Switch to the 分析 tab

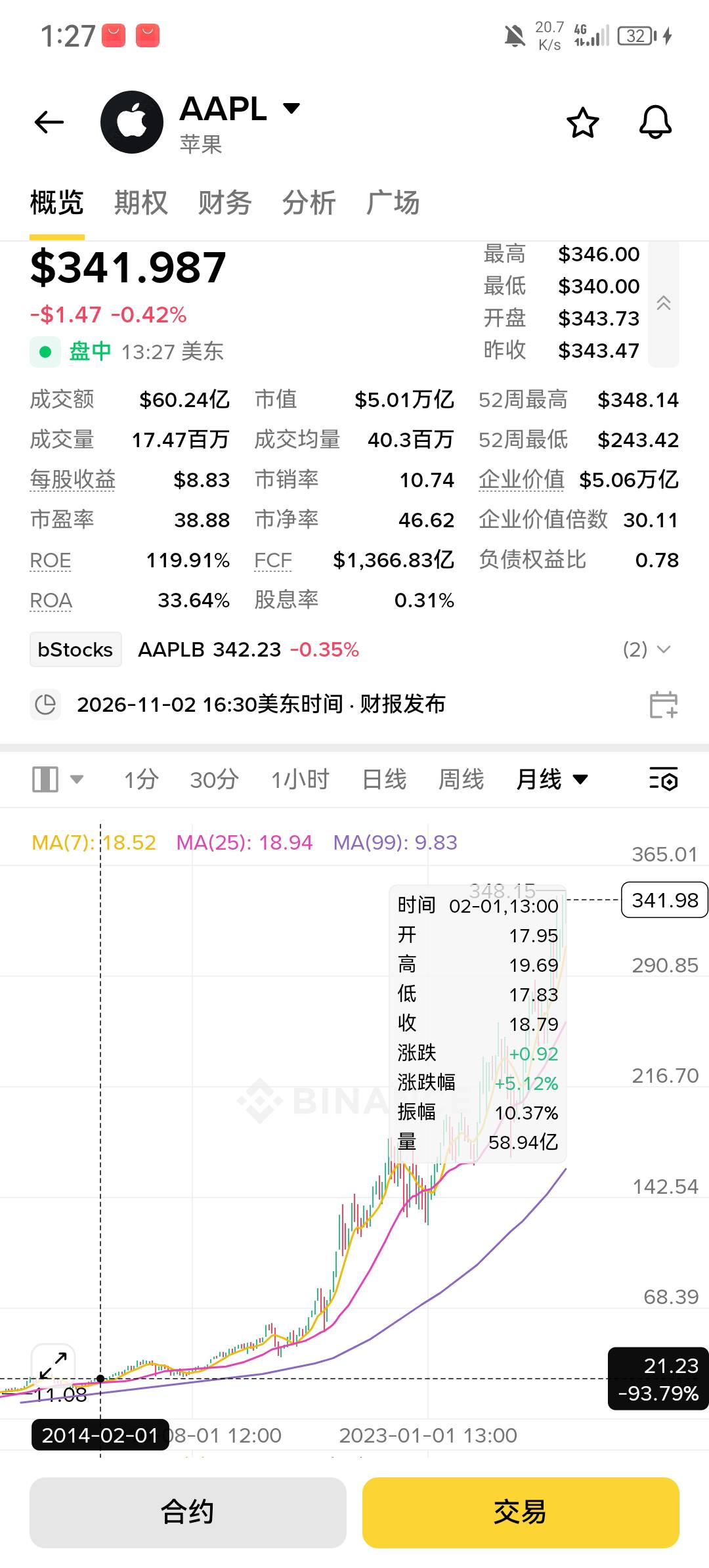click(x=309, y=203)
